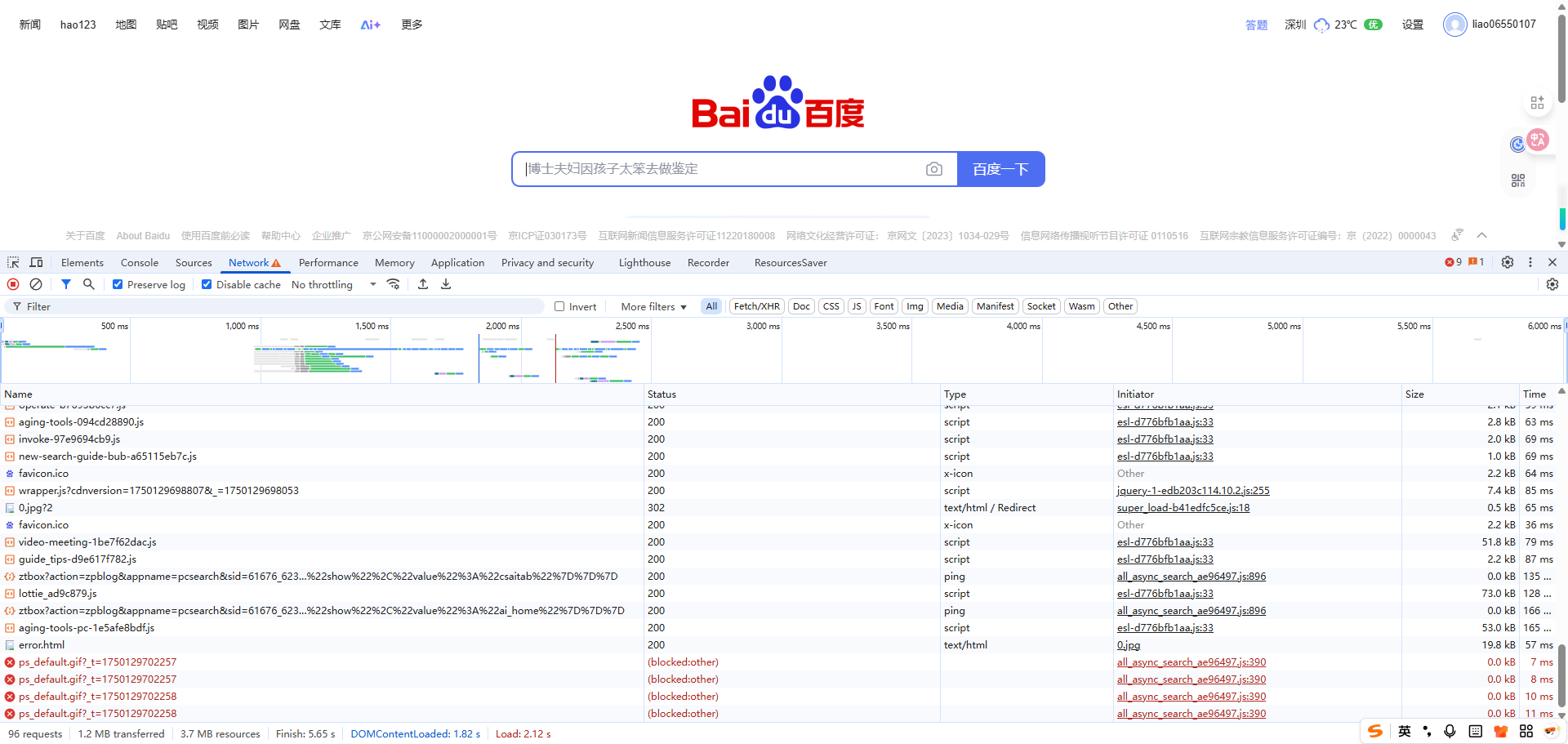Viewport: 1568px width, 744px height.
Task: Open the 更多 menu in Baidu nav
Action: tap(412, 25)
